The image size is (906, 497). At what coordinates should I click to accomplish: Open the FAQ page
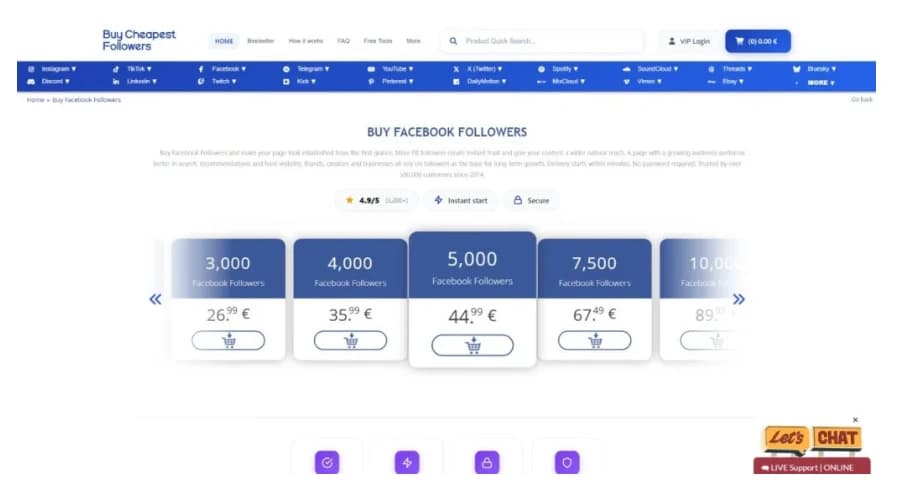pos(343,41)
